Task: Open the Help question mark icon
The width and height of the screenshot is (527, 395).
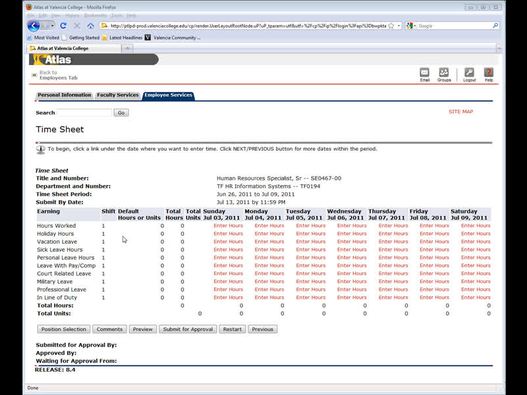Action: point(489,75)
